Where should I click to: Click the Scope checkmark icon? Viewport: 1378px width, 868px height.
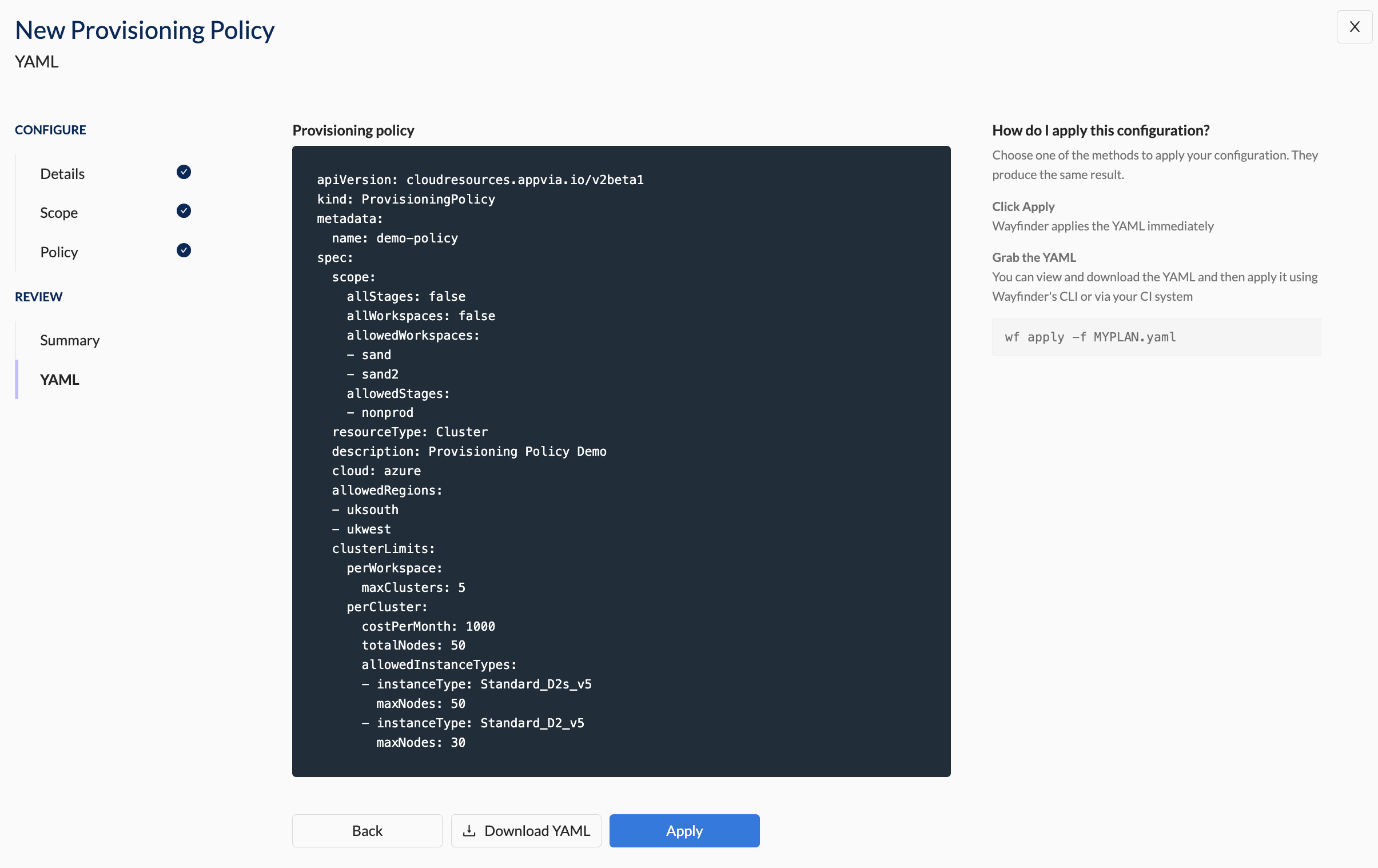[183, 210]
